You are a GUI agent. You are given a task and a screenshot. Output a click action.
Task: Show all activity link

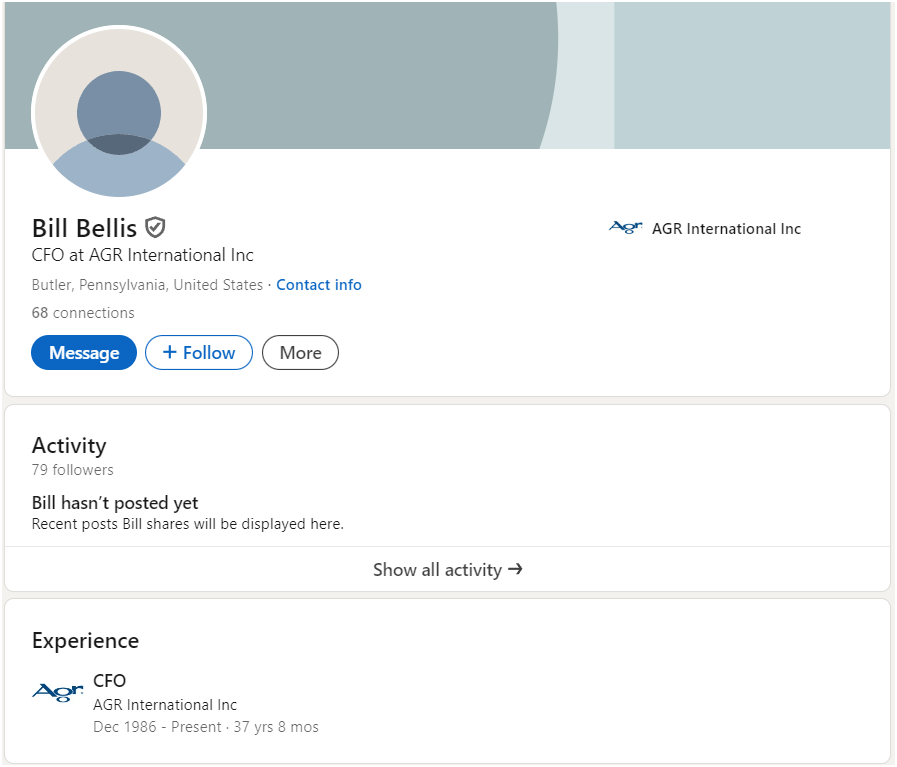point(447,569)
